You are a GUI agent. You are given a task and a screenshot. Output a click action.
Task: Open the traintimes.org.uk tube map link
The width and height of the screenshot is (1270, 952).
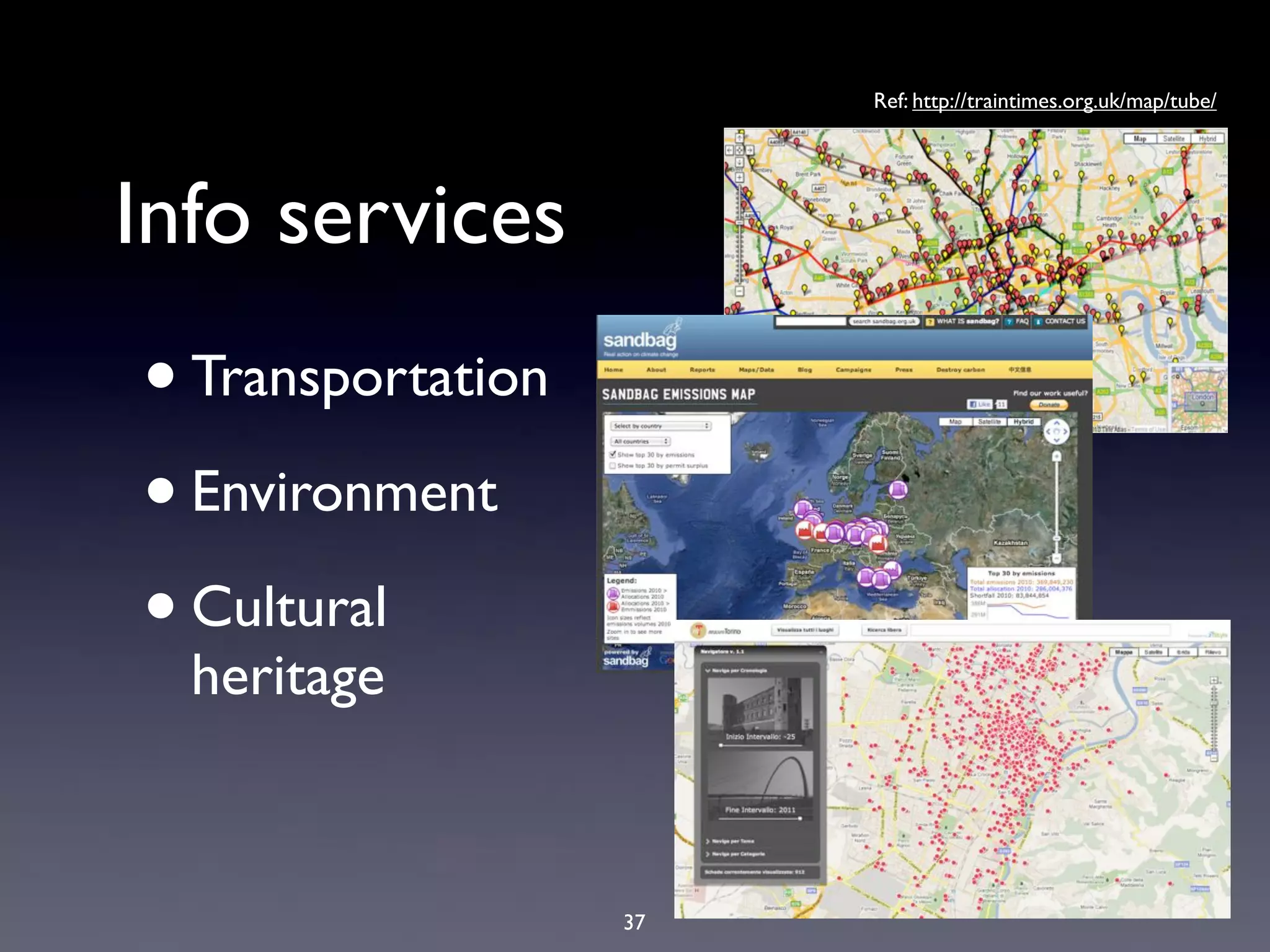click(x=1064, y=100)
